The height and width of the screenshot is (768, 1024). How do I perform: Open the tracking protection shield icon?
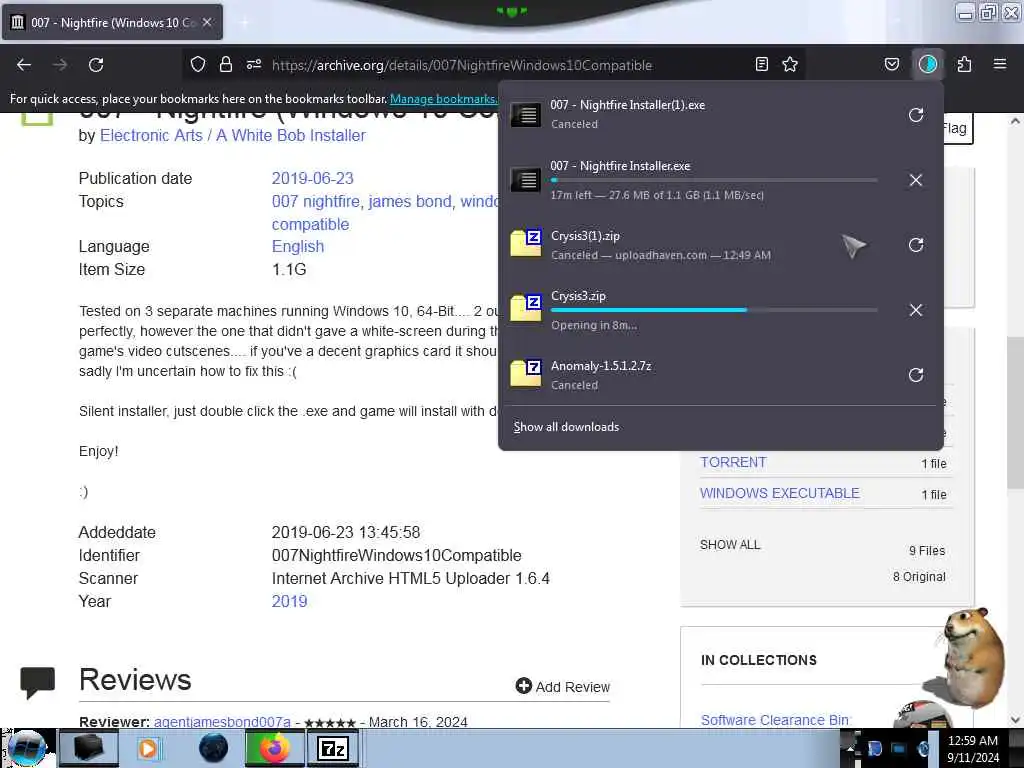point(198,64)
